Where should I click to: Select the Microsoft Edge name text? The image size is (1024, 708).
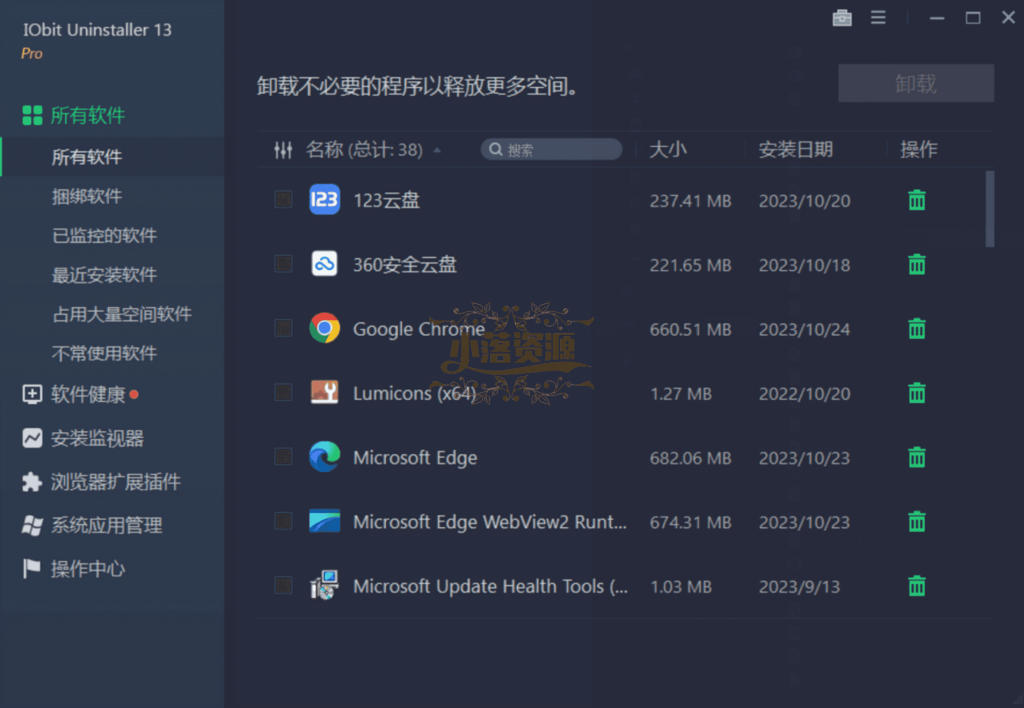[x=415, y=457]
